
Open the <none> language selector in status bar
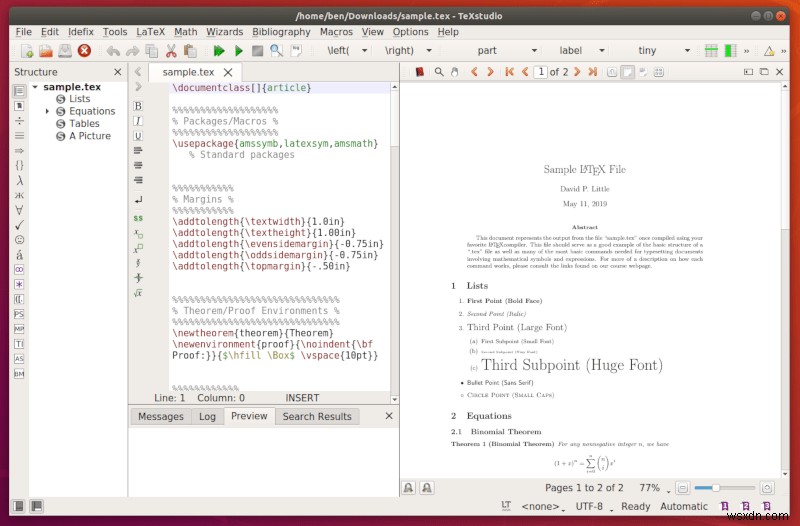click(x=543, y=507)
